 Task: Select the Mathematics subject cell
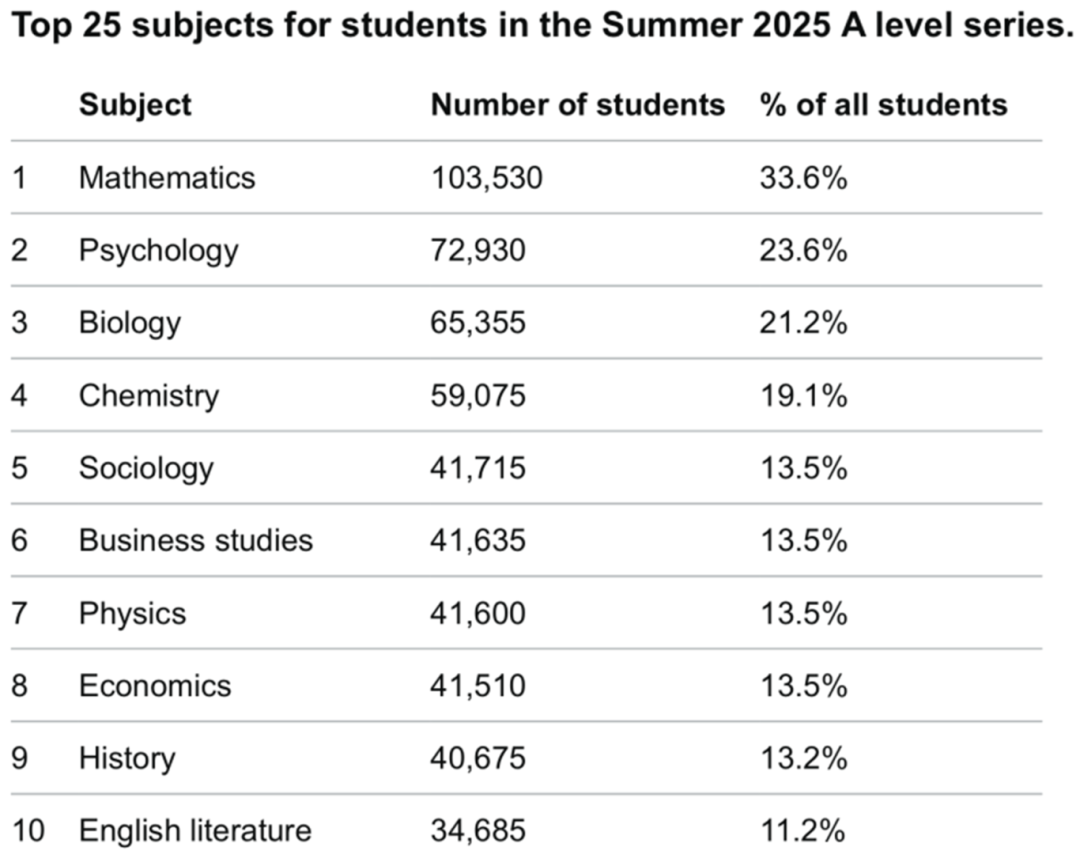[x=167, y=178]
